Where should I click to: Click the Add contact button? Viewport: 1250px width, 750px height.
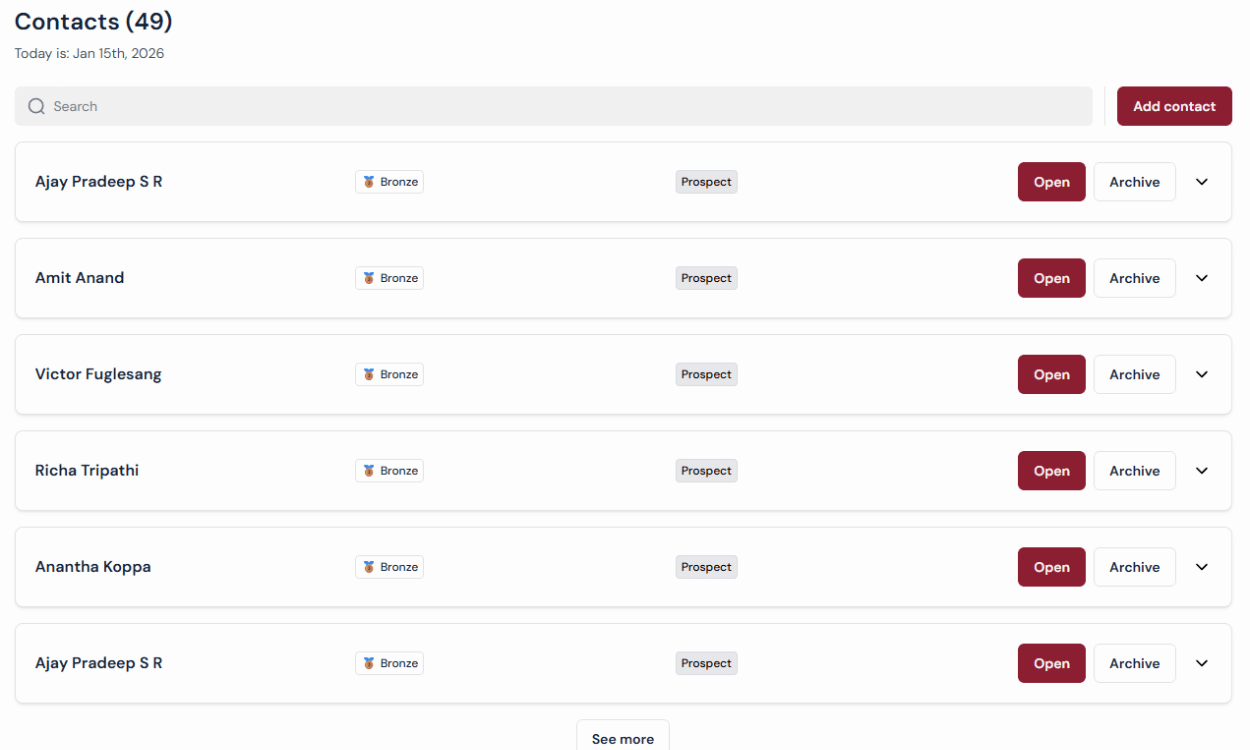click(1174, 106)
